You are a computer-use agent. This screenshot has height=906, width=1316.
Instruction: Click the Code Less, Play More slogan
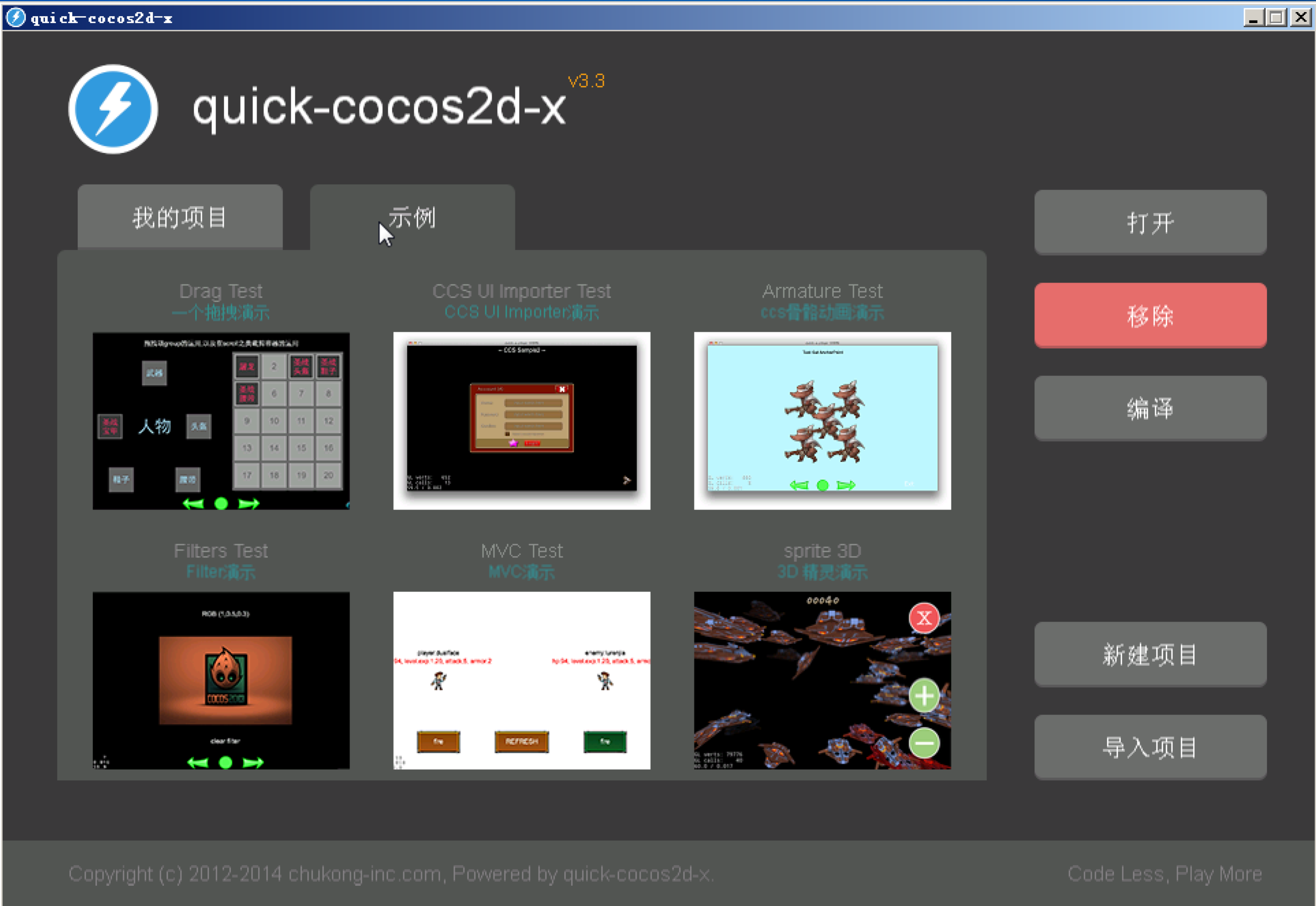[1164, 874]
